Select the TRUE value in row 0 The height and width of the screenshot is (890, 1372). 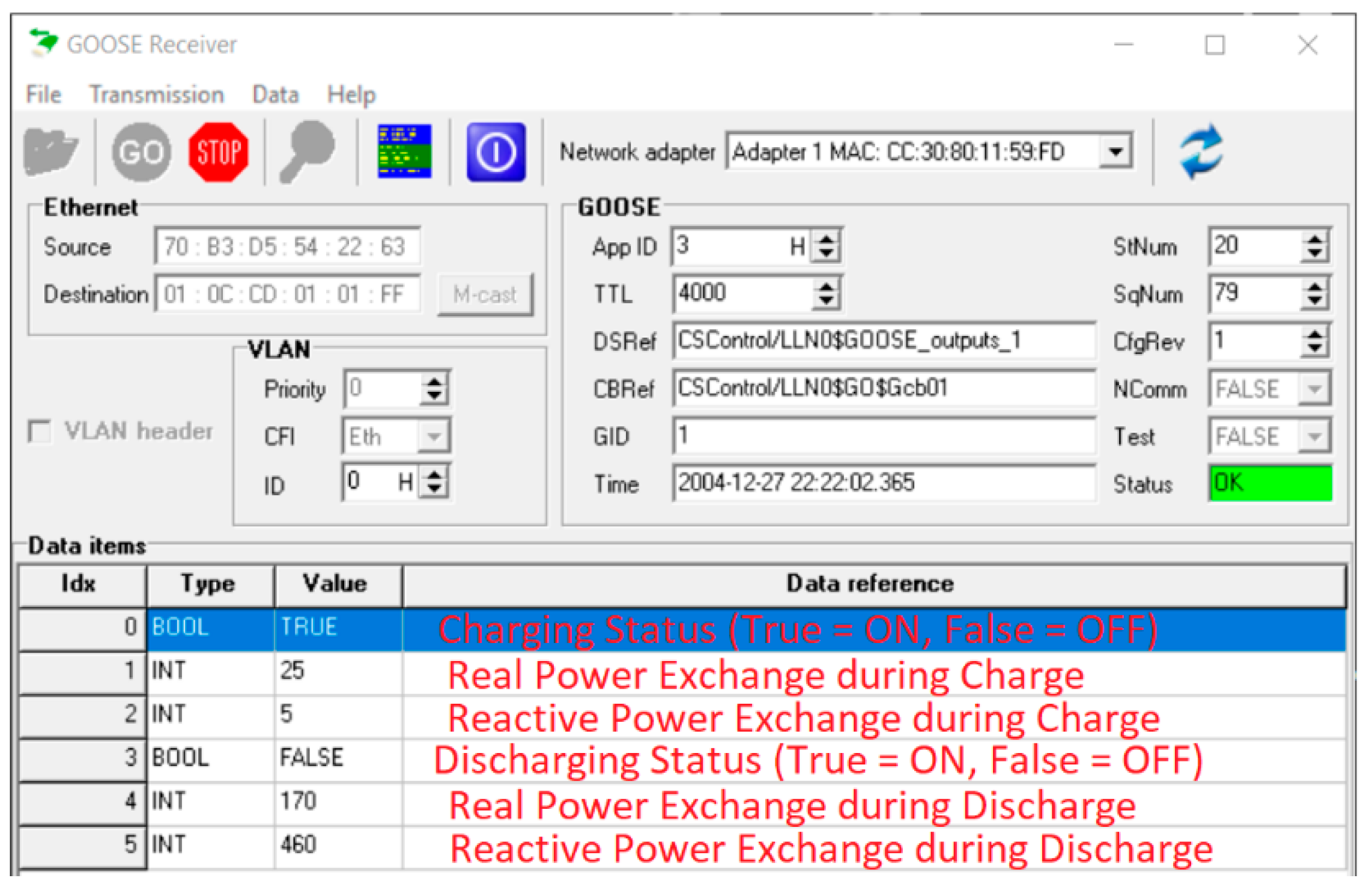(x=339, y=630)
